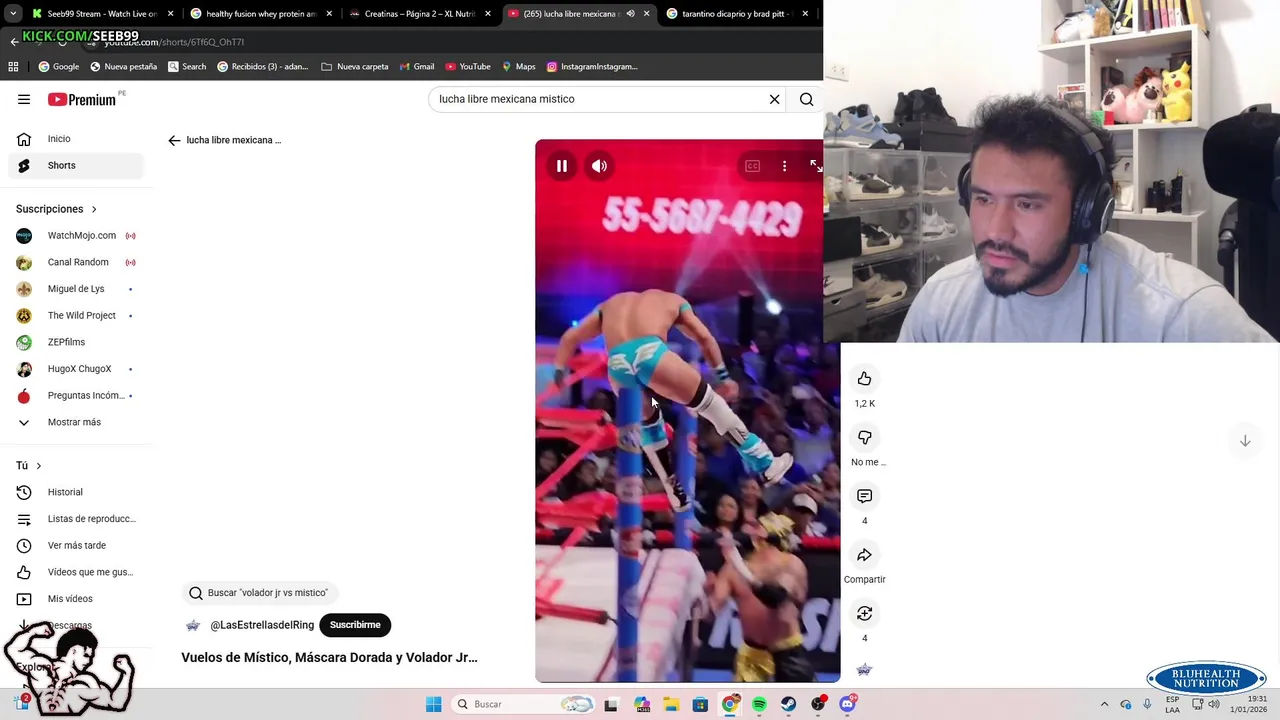
Task: Like the Short with thumbs up
Action: coord(864,379)
